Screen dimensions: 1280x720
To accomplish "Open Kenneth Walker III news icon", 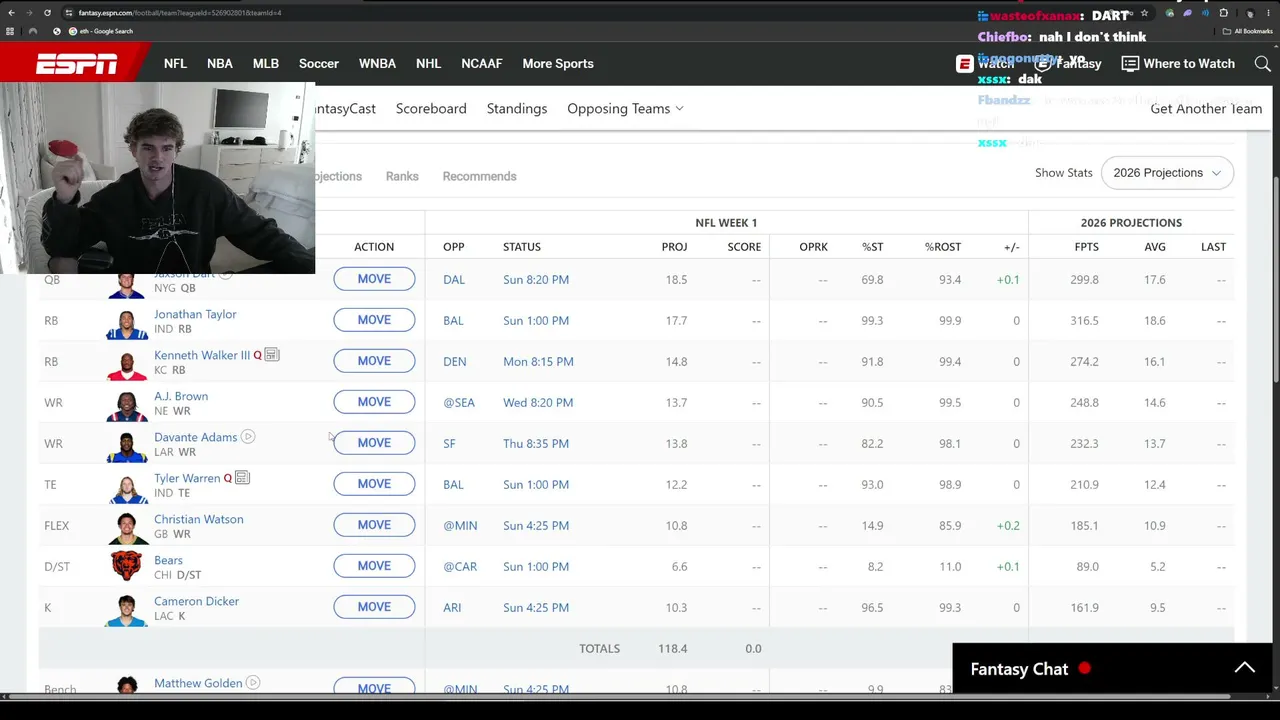I will tap(272, 355).
